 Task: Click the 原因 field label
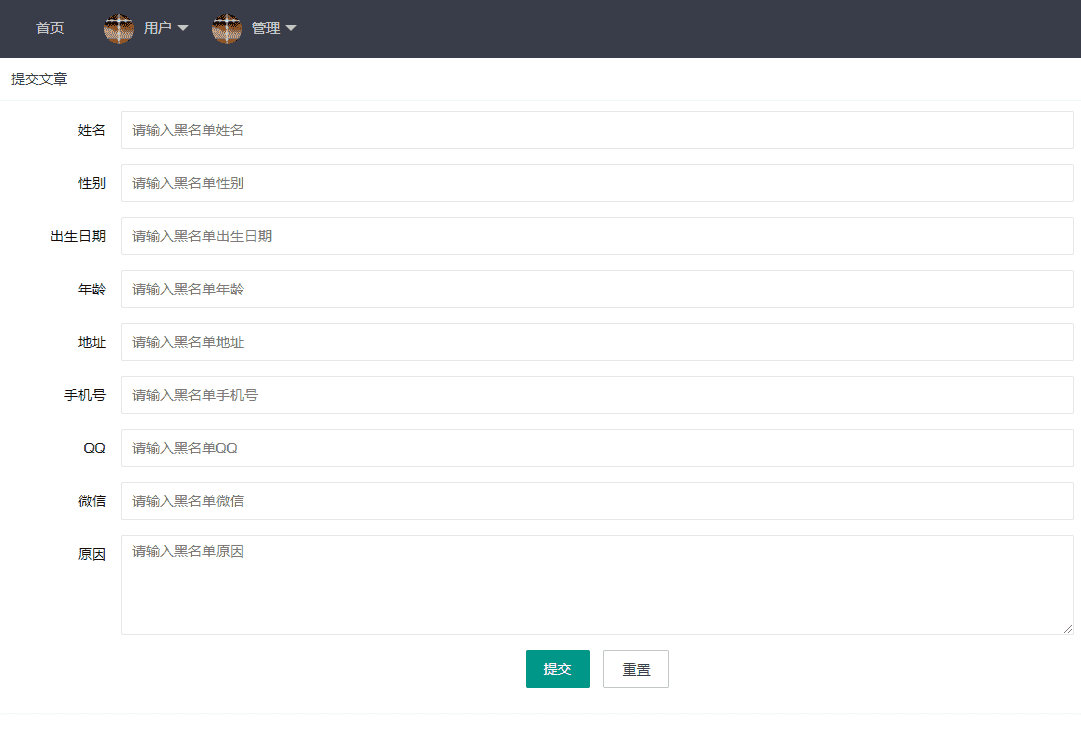coord(92,554)
